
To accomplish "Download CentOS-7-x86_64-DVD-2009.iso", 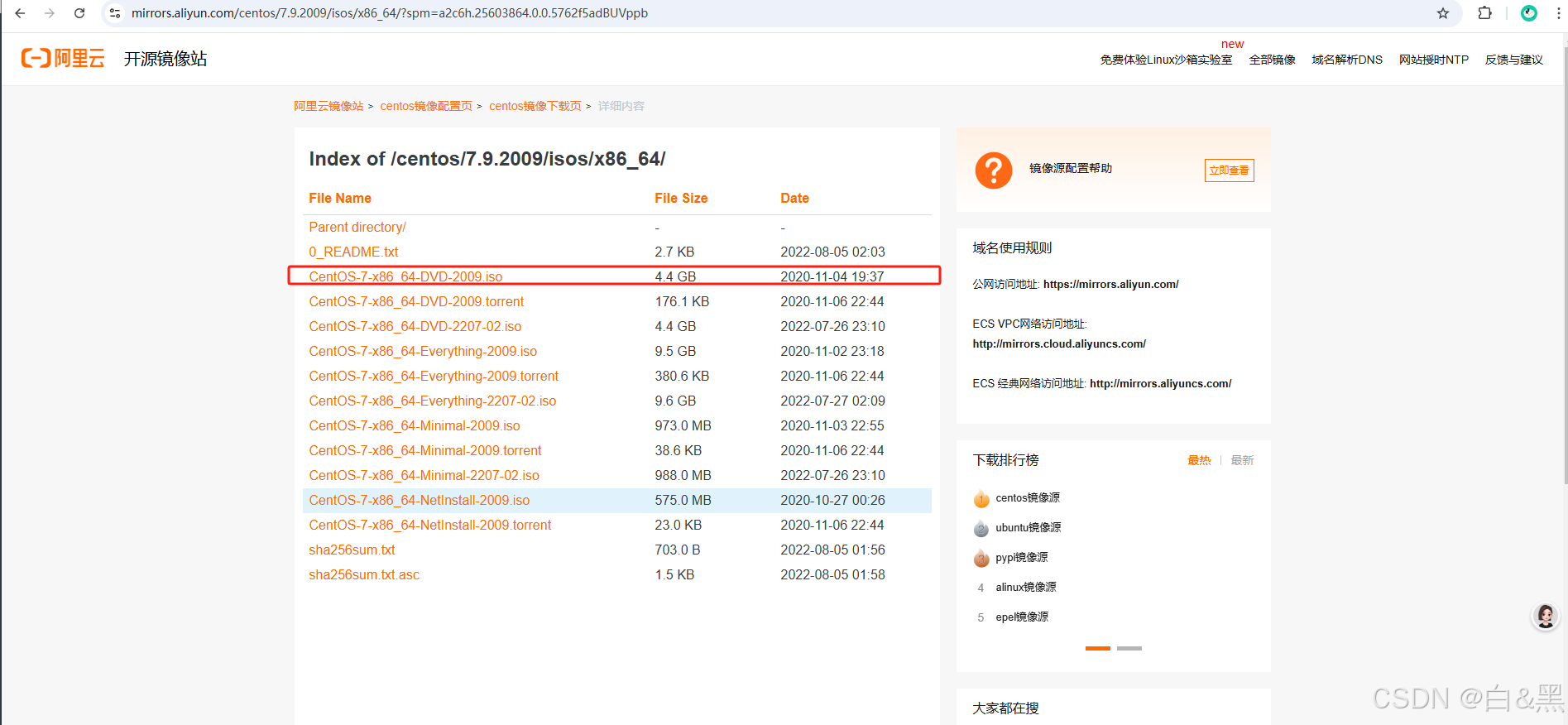I will (x=405, y=276).
